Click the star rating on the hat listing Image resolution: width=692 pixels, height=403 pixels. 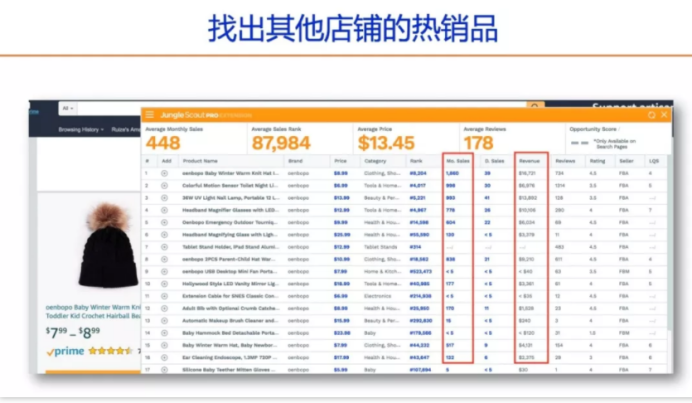coord(110,351)
